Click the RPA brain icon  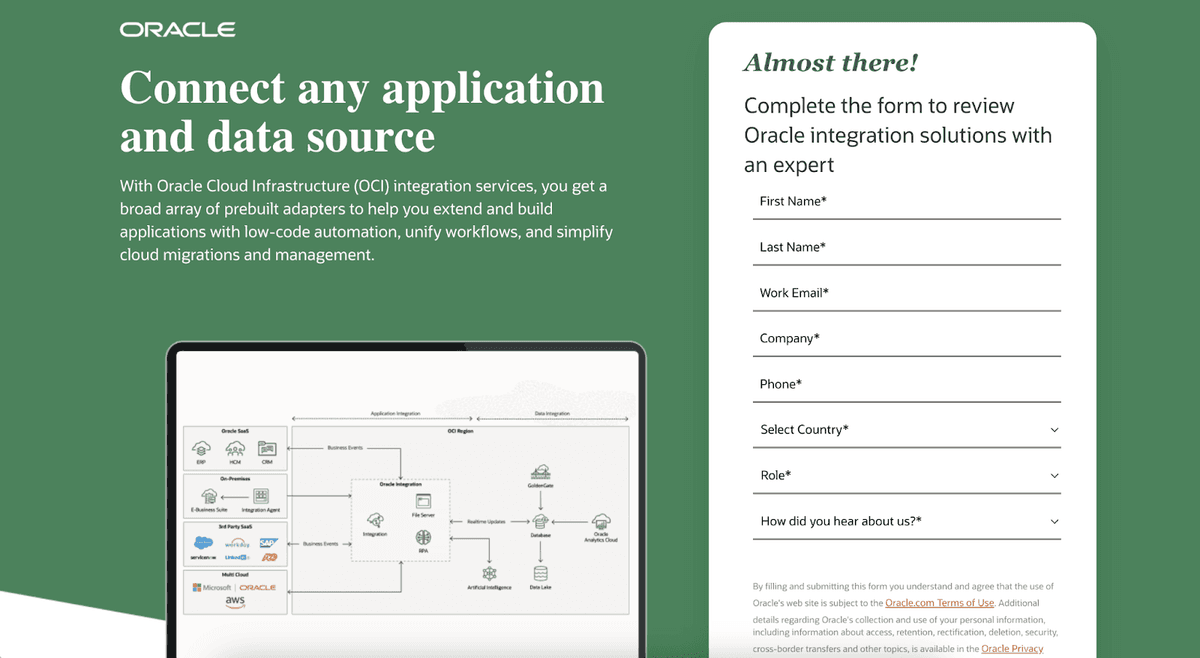click(x=423, y=538)
